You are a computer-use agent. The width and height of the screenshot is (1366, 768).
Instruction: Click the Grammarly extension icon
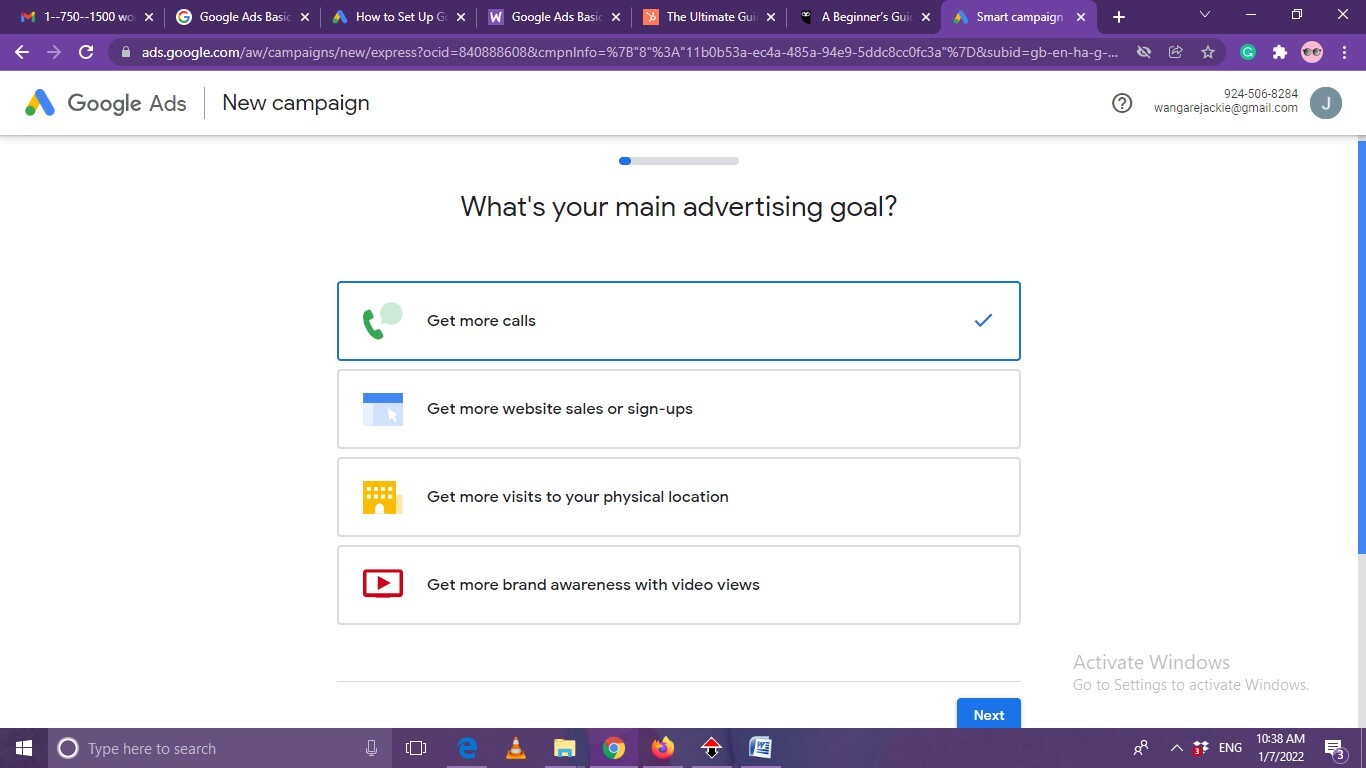1247,52
